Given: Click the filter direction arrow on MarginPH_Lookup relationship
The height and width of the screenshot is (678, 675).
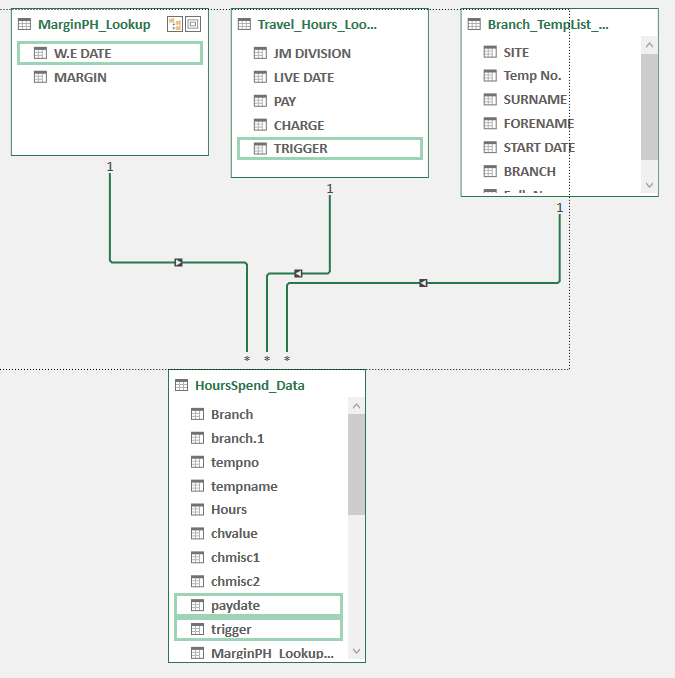Looking at the screenshot, I should coord(178,262).
